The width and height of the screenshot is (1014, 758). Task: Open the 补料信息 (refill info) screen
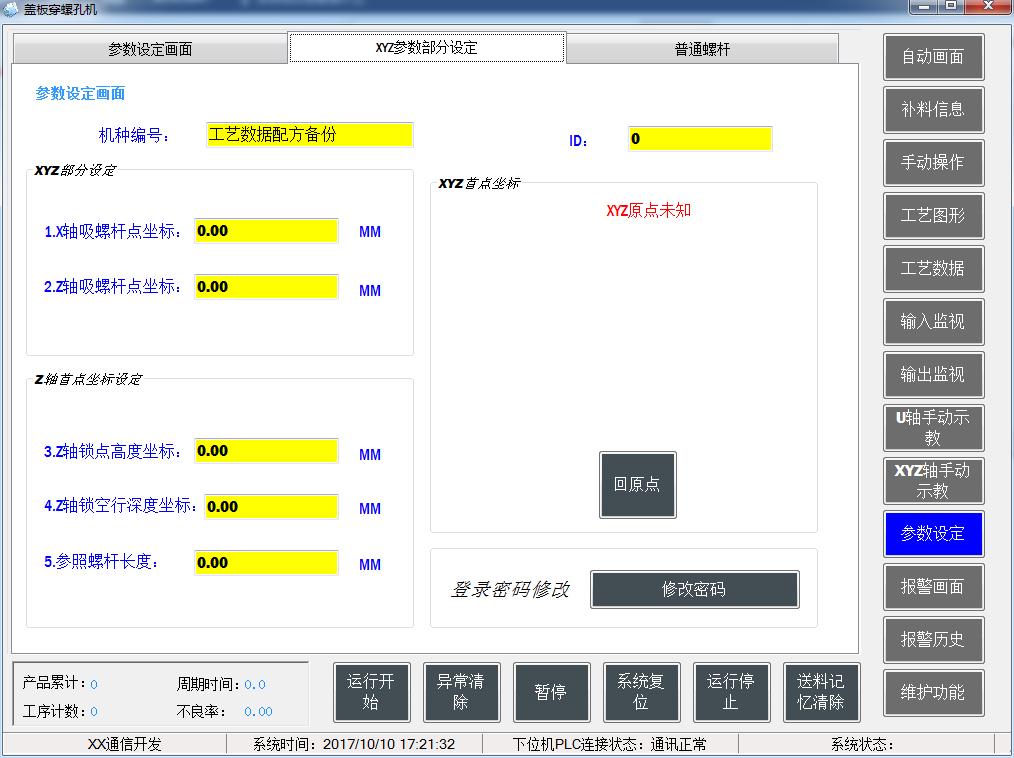coord(932,110)
